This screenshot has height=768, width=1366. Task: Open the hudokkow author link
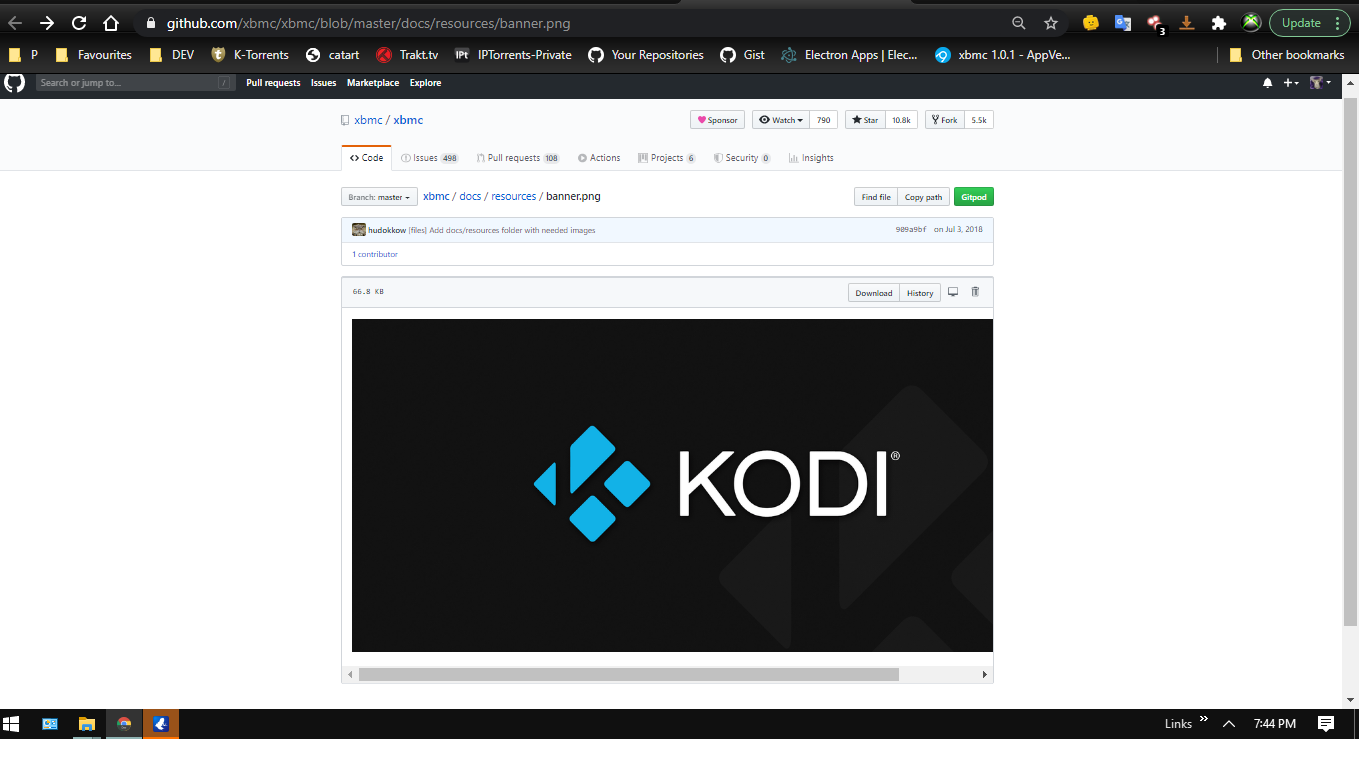(387, 230)
